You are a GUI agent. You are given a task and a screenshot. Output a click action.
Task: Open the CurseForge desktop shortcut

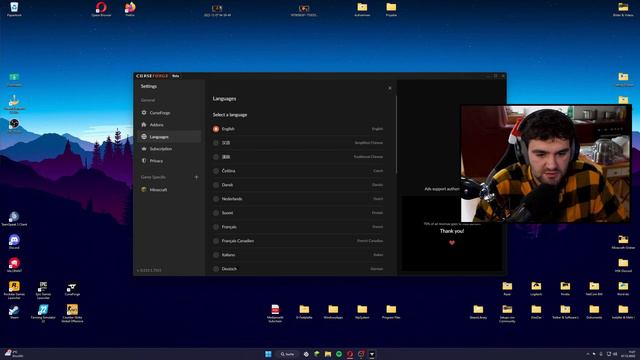point(72,289)
